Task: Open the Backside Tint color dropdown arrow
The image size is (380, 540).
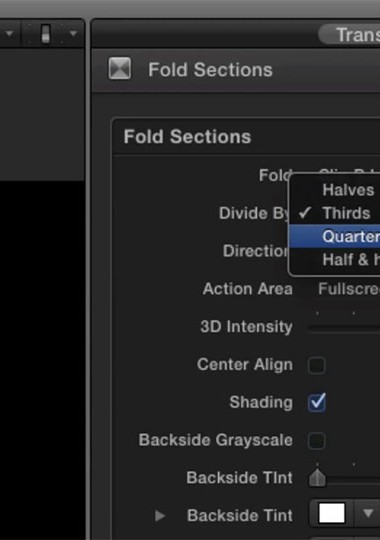Action: click(x=368, y=513)
